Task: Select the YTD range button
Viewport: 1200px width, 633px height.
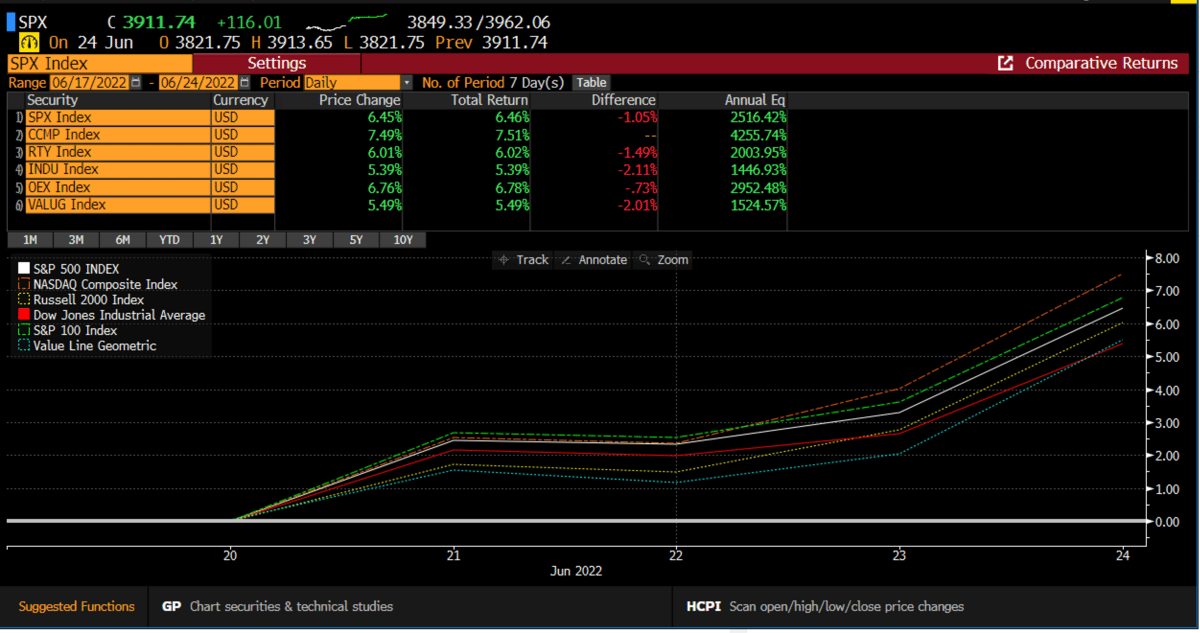Action: pyautogui.click(x=169, y=240)
